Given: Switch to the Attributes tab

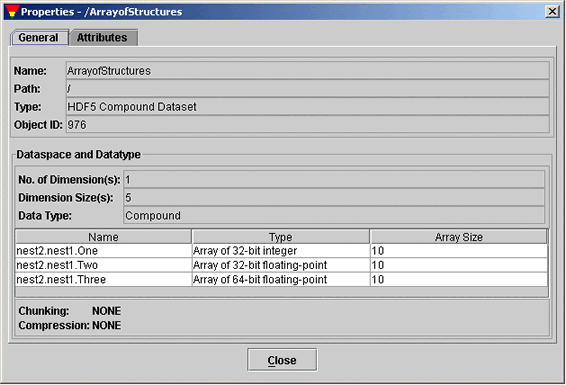Looking at the screenshot, I should 103,38.
